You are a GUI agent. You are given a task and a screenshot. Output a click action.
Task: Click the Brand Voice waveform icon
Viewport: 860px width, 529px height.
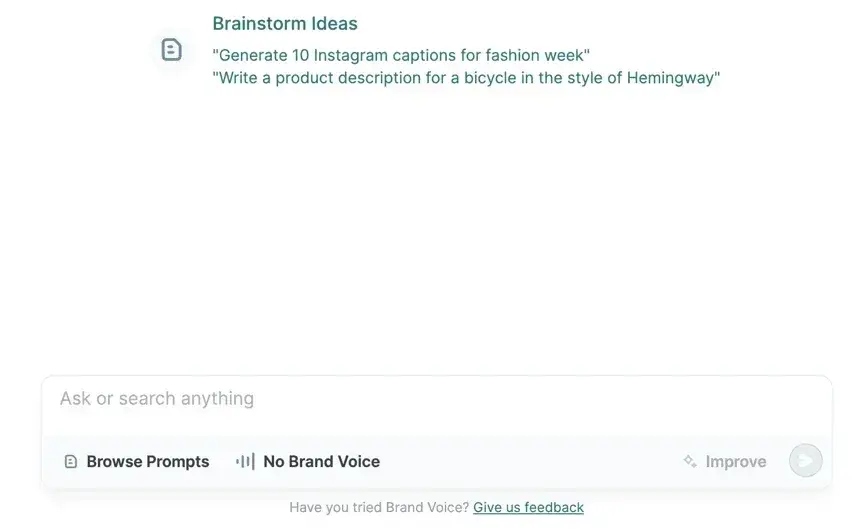245,462
